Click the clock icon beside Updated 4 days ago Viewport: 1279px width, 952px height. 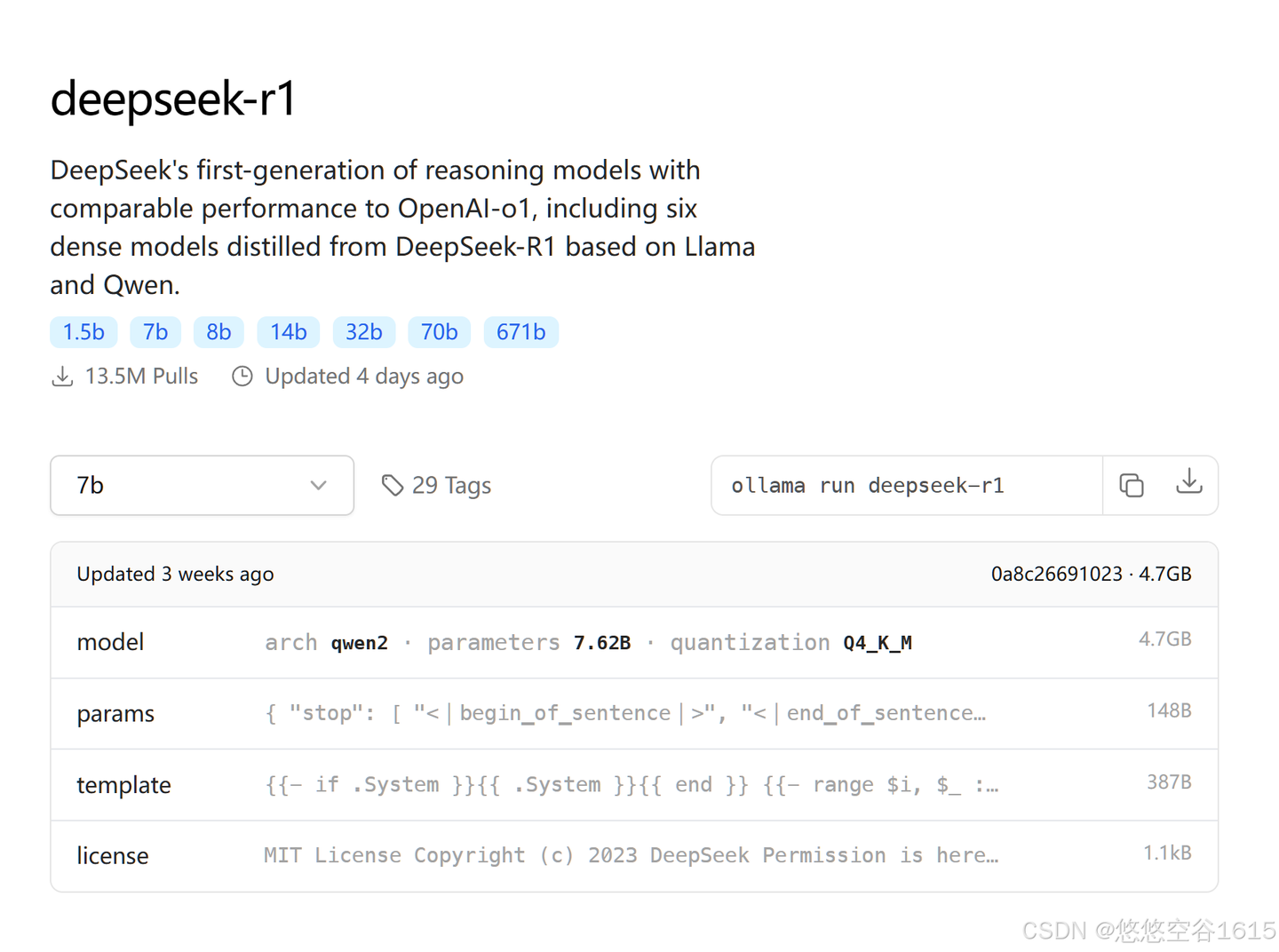click(242, 376)
